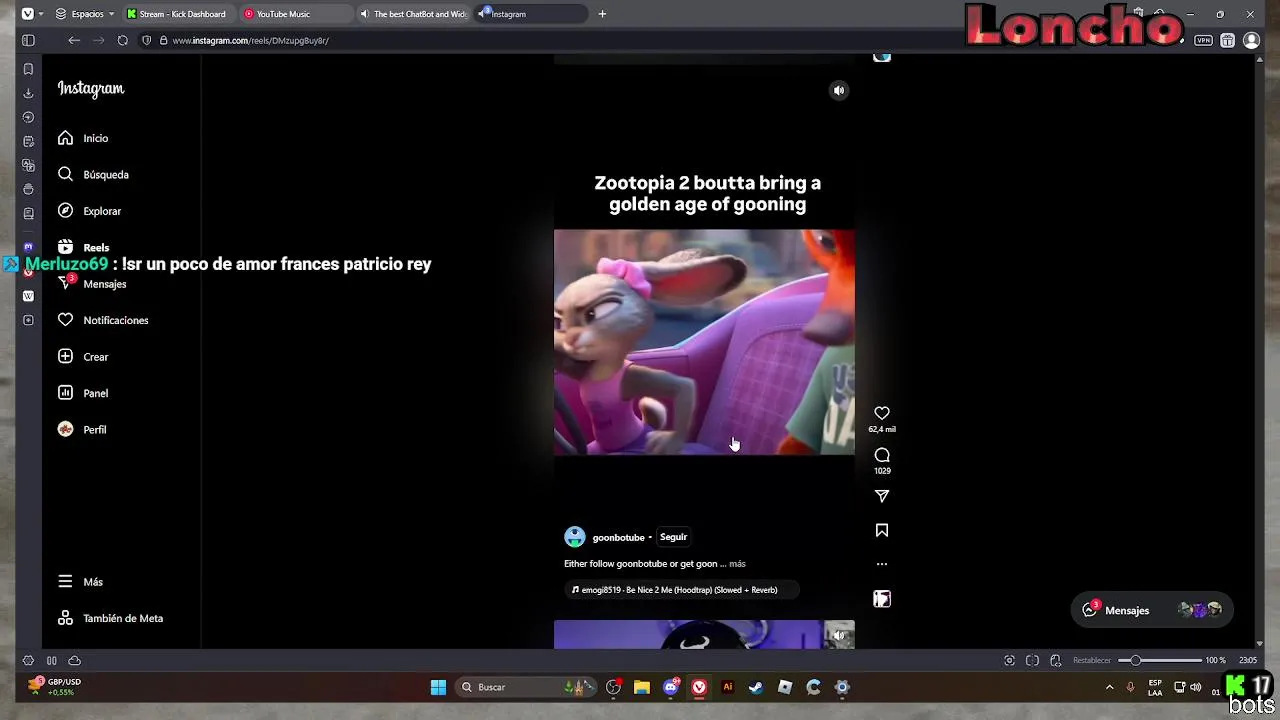1280x720 pixels.
Task: Adjust the page zoom slider
Action: tap(1160, 660)
